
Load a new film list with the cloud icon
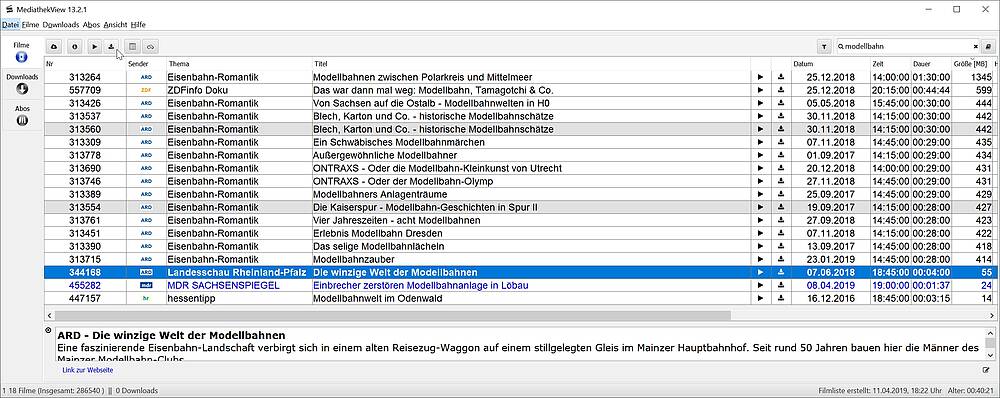click(54, 47)
